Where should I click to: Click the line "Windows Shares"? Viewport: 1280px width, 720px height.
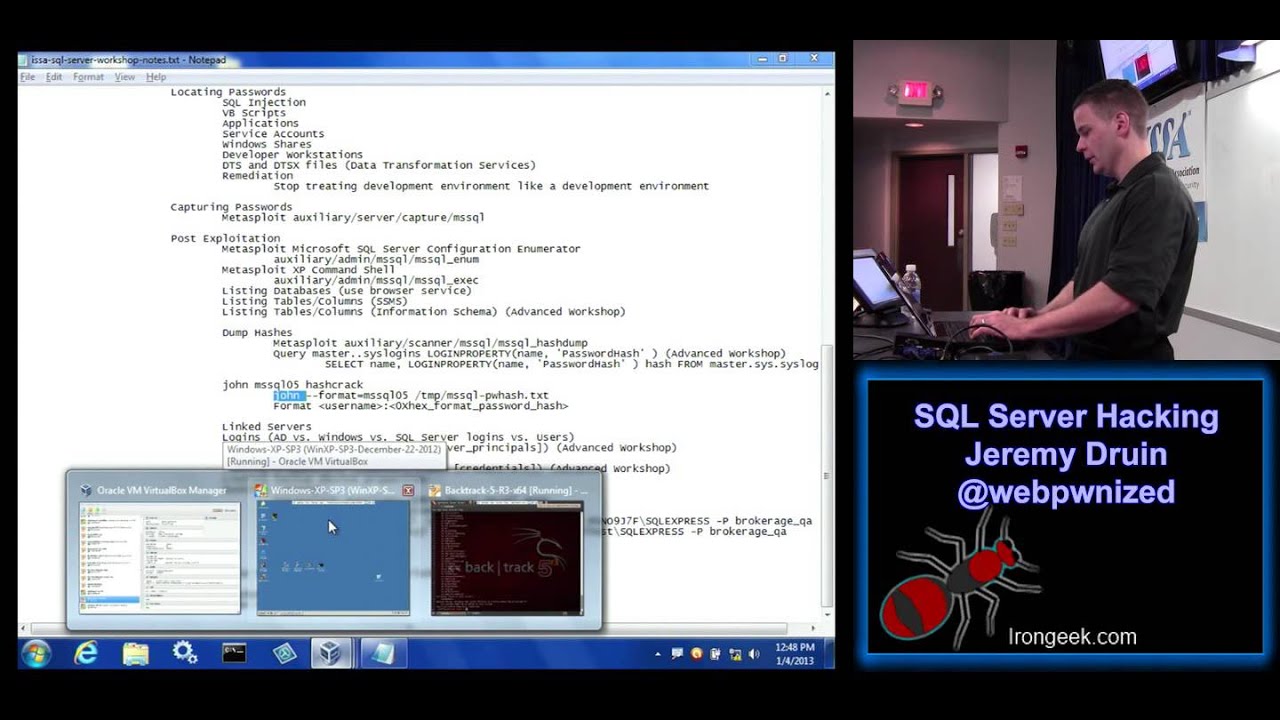tap(267, 144)
